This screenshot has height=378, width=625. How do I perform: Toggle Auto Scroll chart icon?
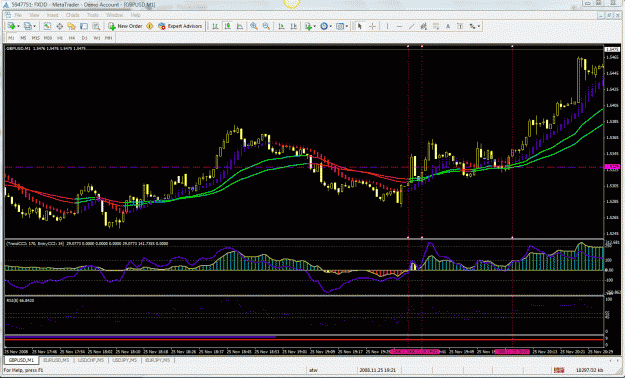click(x=281, y=26)
